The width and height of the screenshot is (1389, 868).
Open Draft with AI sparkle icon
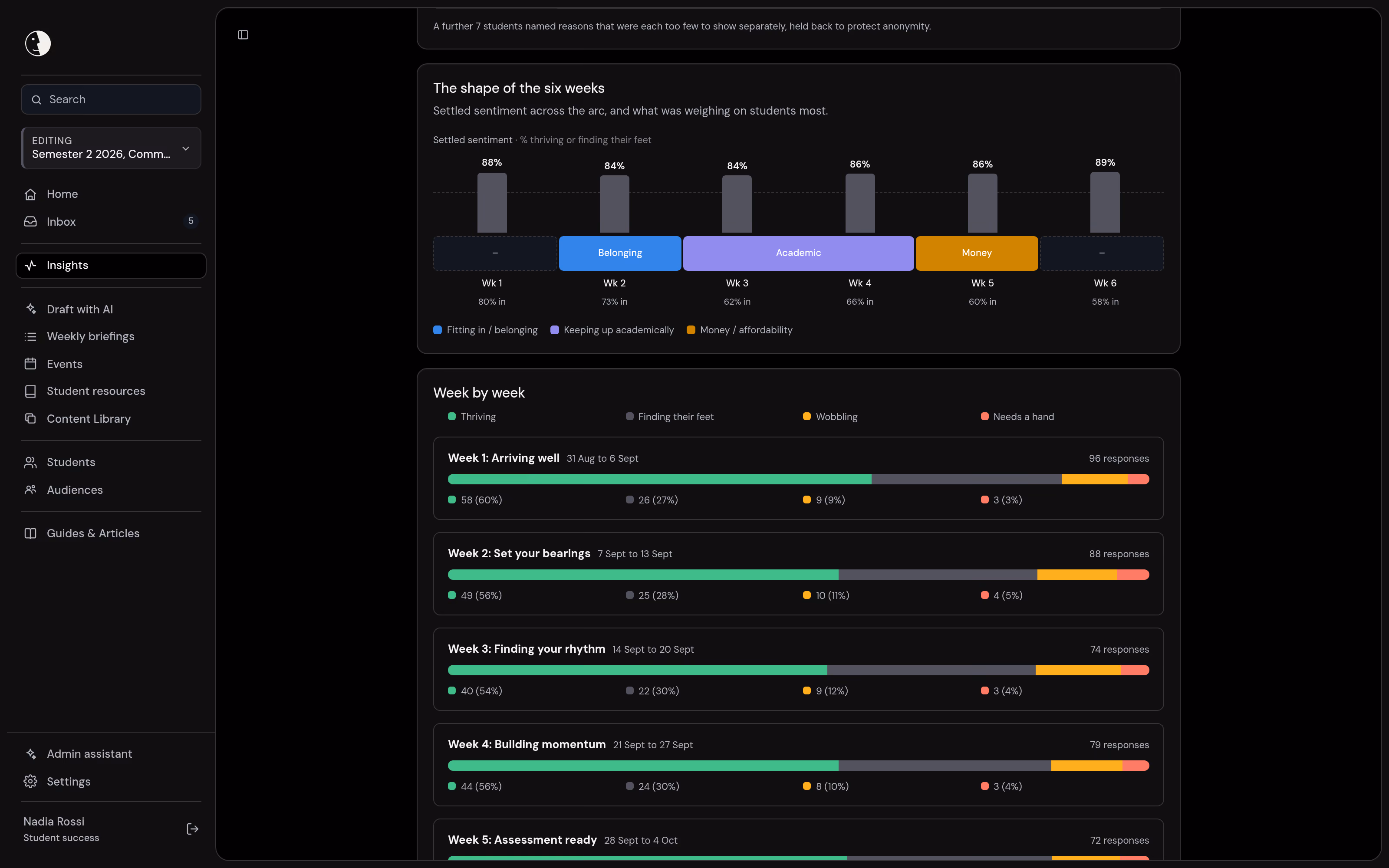[30, 309]
